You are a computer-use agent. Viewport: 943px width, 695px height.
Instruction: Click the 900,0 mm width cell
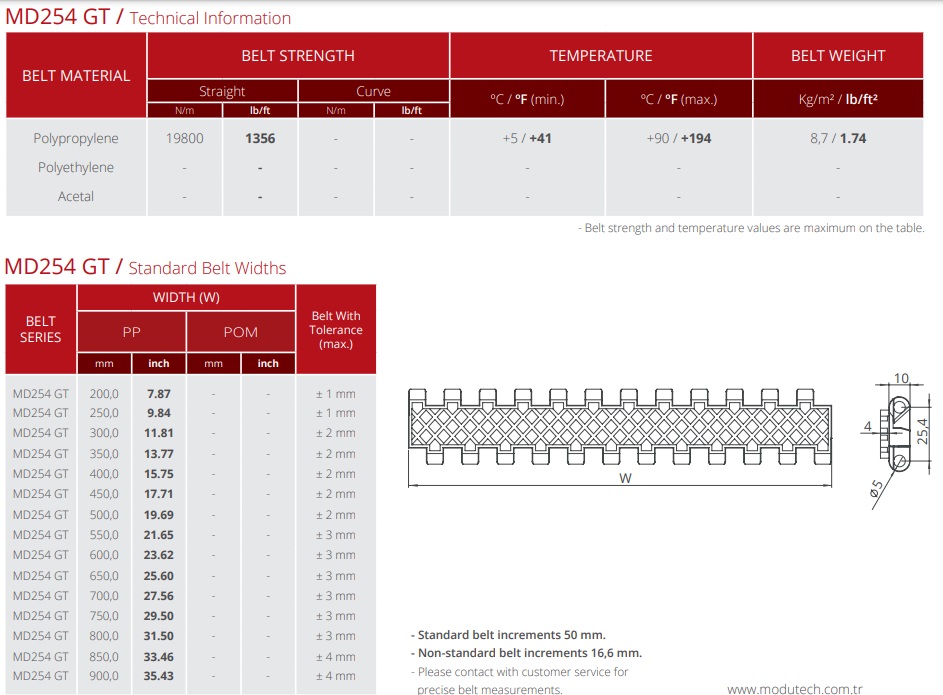[104, 676]
